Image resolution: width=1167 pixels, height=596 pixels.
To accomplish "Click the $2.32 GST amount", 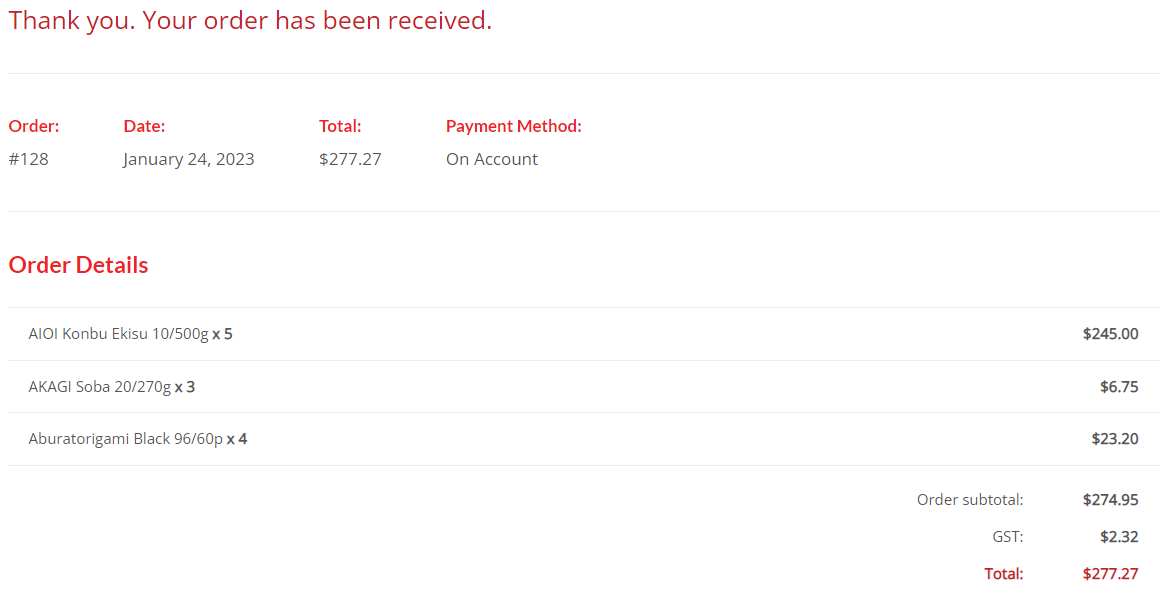I will [1119, 536].
